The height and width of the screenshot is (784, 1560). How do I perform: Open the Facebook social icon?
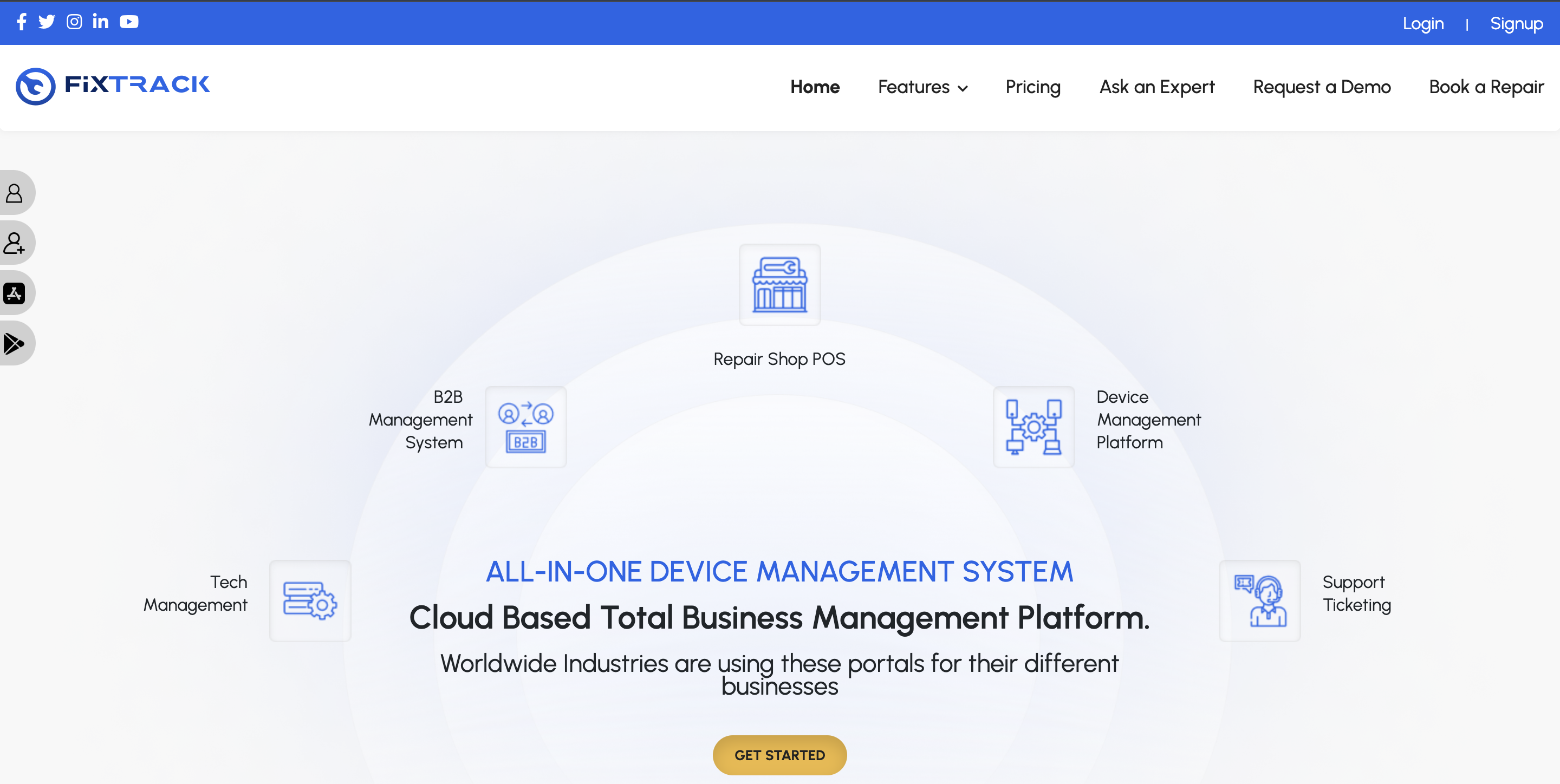point(21,22)
